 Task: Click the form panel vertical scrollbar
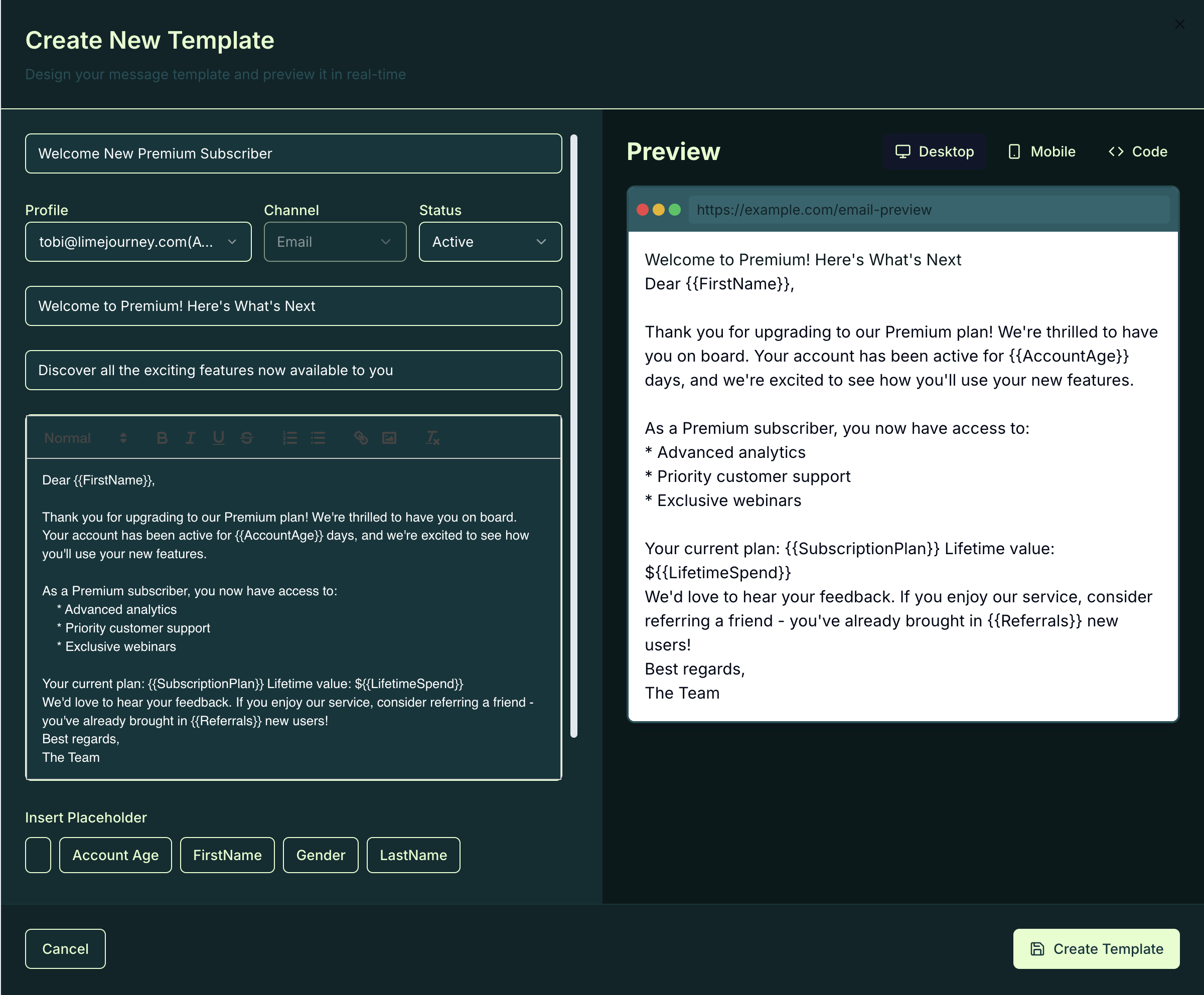(x=574, y=436)
